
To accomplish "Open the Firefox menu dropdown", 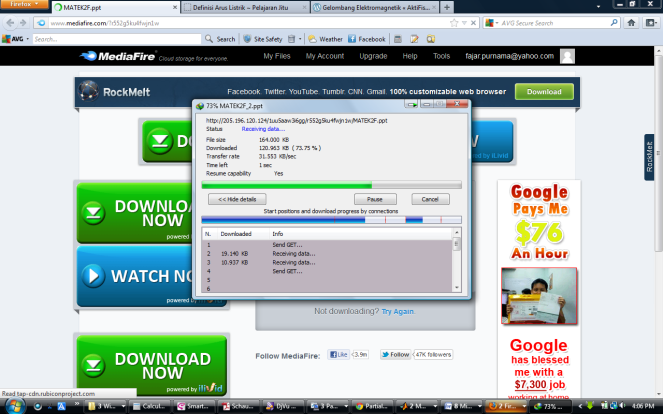I will (24, 4).
